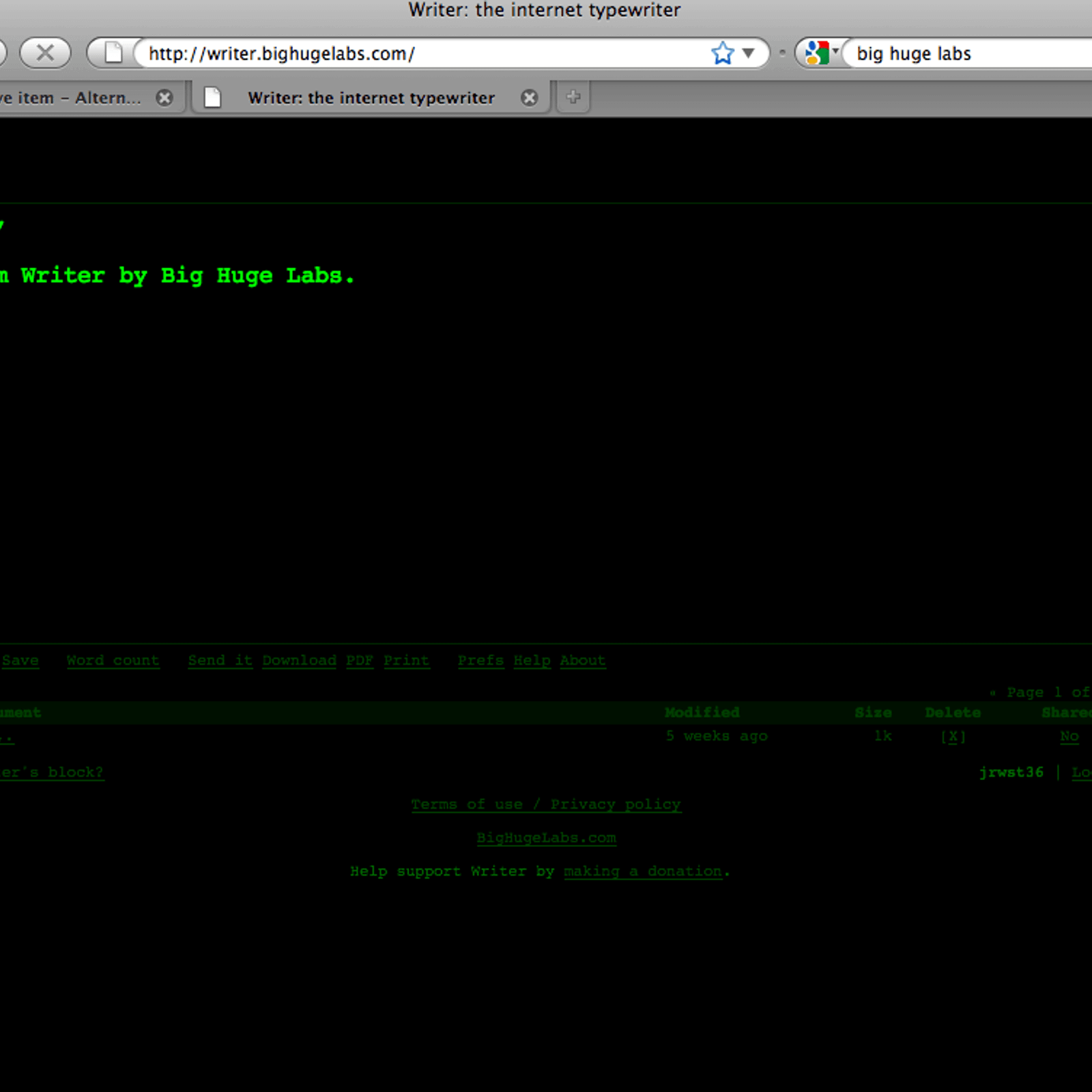1092x1092 pixels.
Task: Click the Page 1 of pagination text
Action: tap(1048, 692)
